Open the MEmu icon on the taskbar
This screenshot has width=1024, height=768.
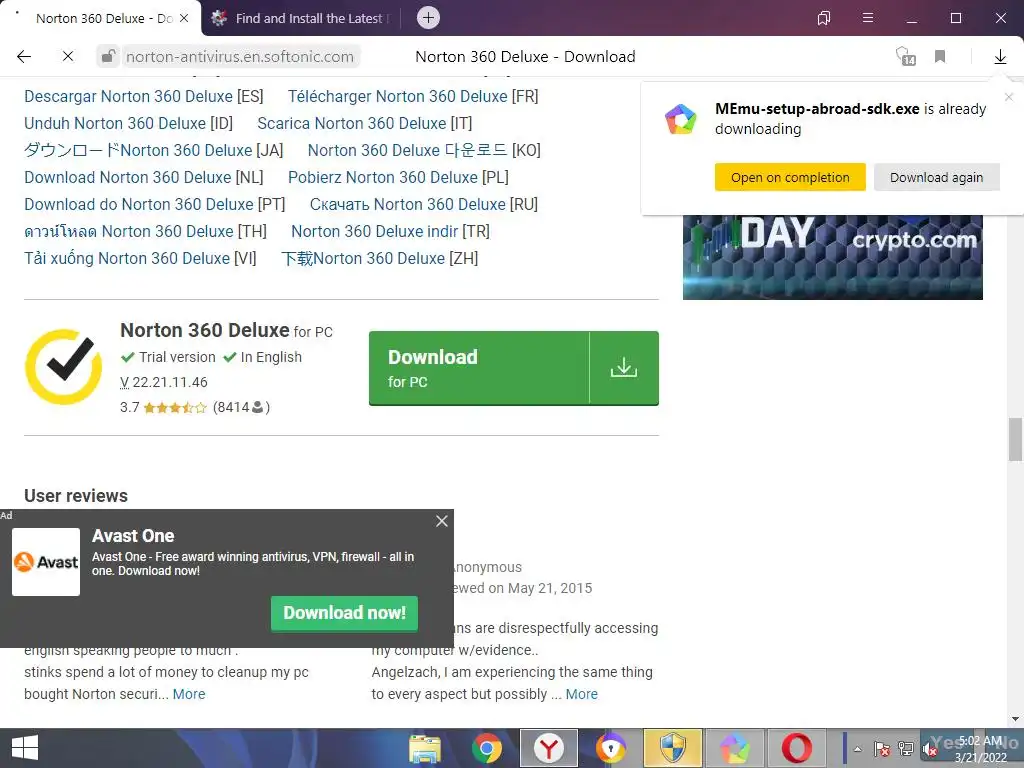(735, 748)
